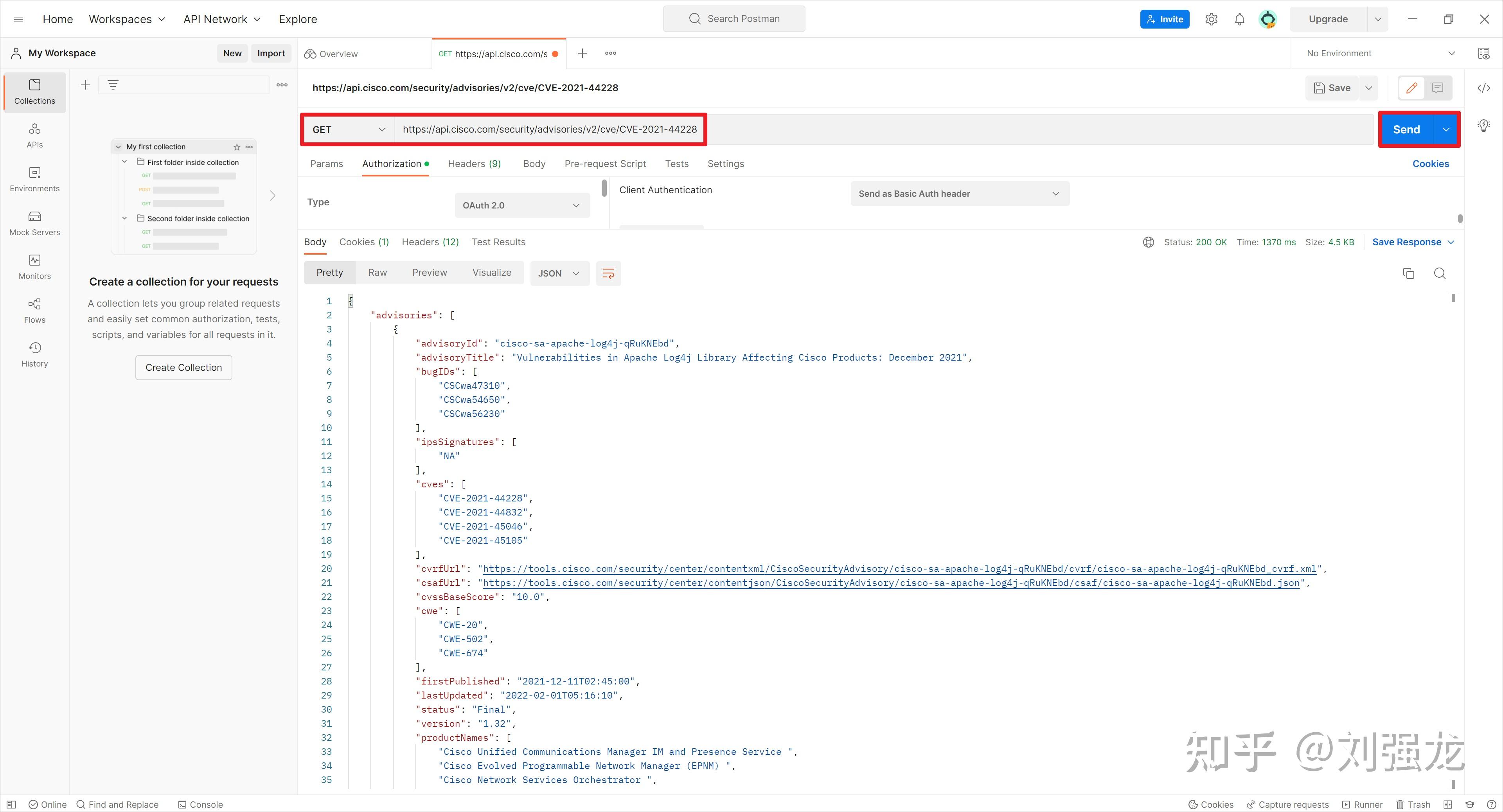This screenshot has height=812, width=1503.
Task: Open the code snippet panel icon
Action: click(1483, 88)
